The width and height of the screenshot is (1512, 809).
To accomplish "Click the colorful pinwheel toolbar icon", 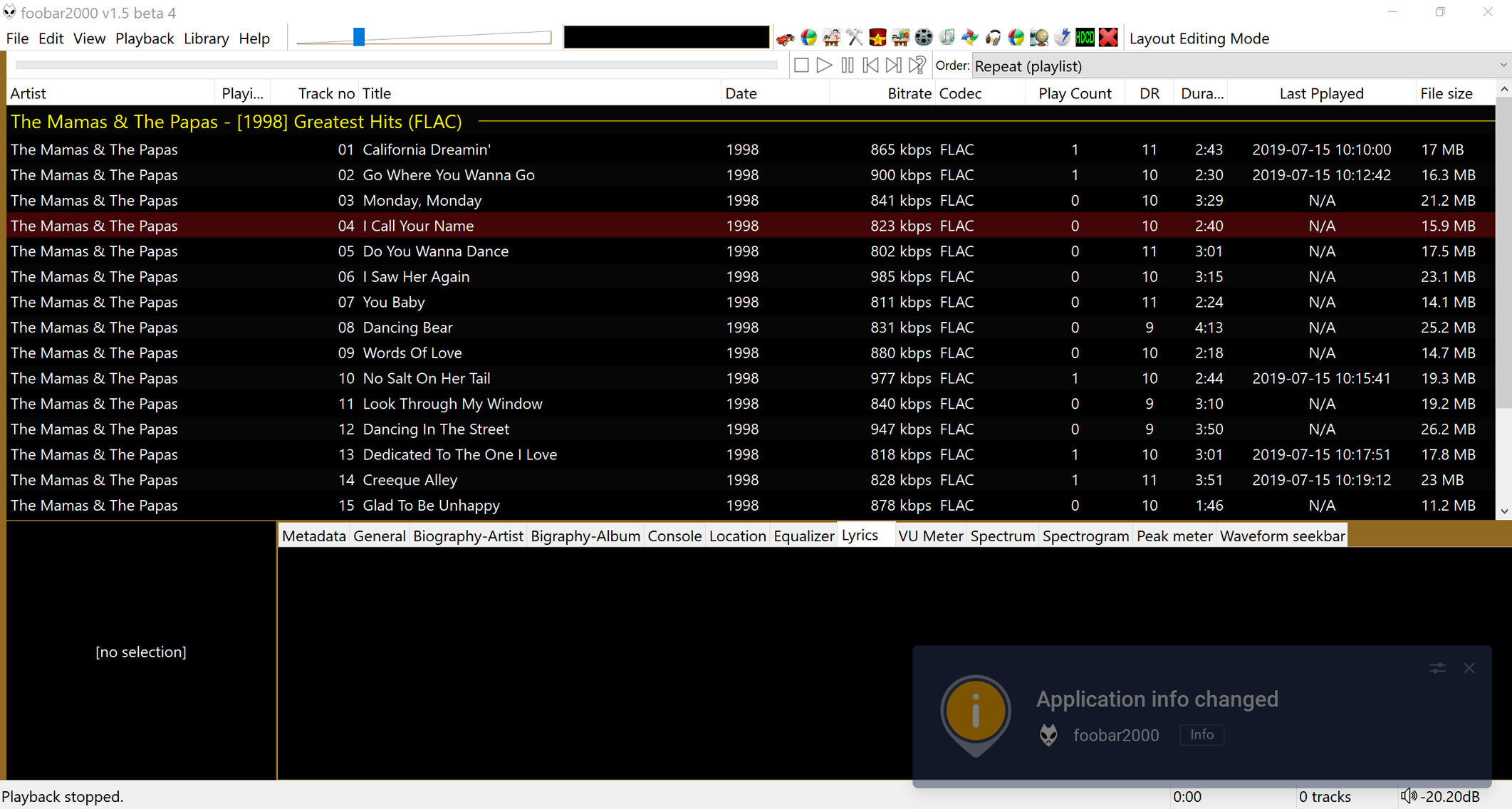I will click(970, 38).
